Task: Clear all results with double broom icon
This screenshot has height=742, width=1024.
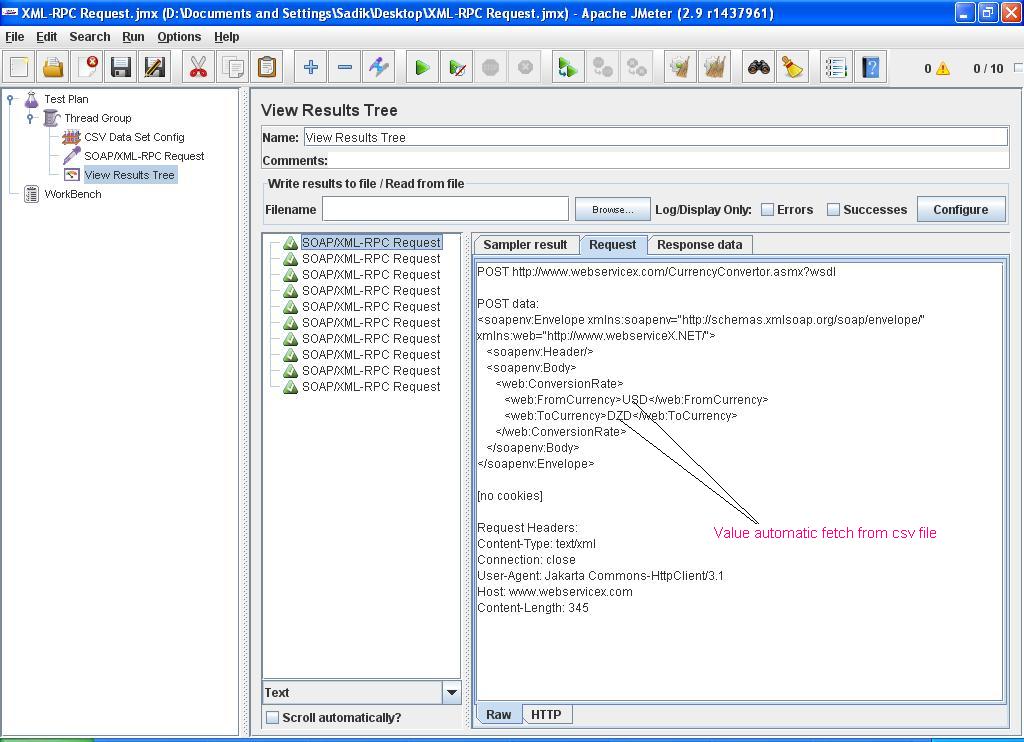Action: click(x=714, y=67)
